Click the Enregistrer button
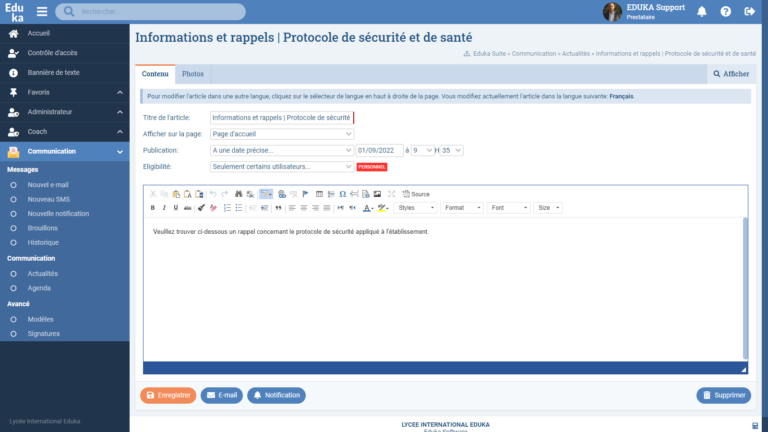 coord(167,395)
